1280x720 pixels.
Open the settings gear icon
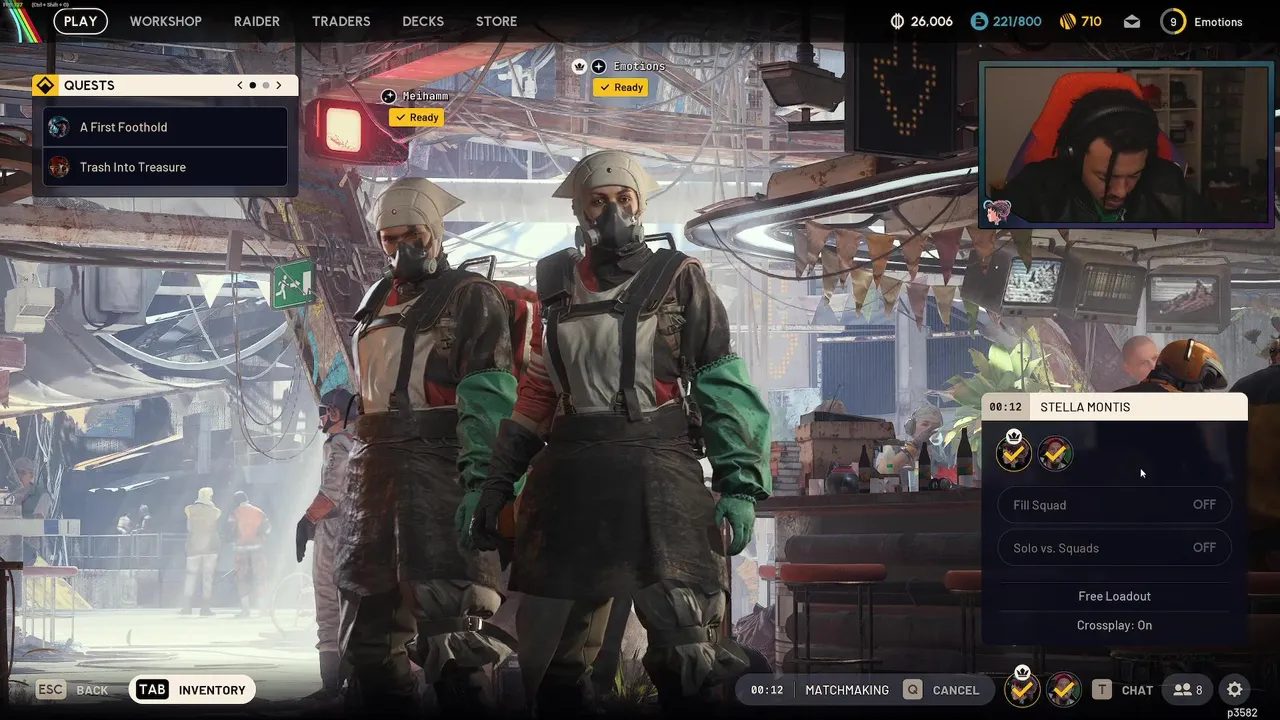(x=1235, y=690)
